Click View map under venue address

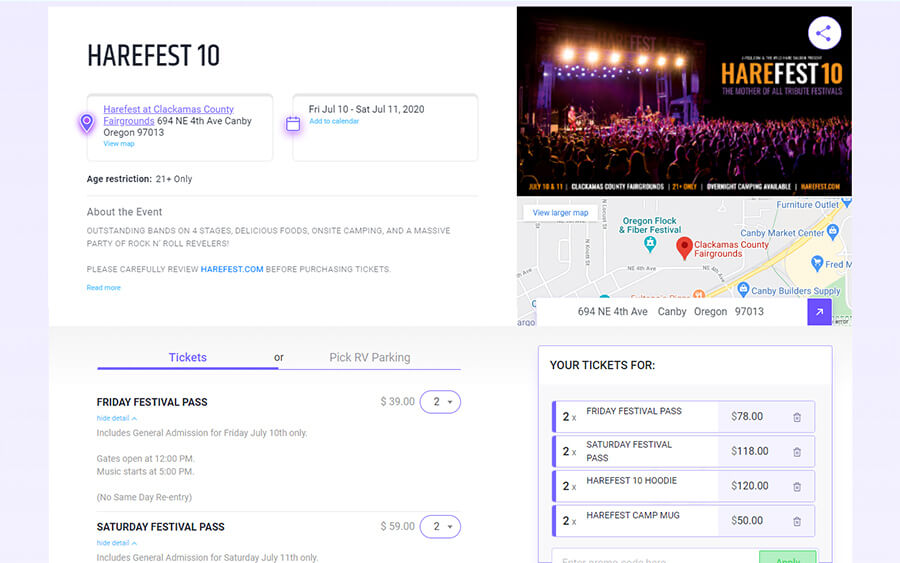click(x=119, y=144)
